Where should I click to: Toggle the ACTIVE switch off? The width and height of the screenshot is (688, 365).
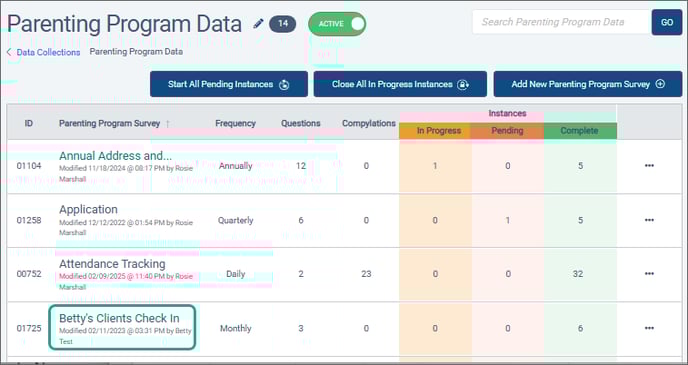click(337, 24)
